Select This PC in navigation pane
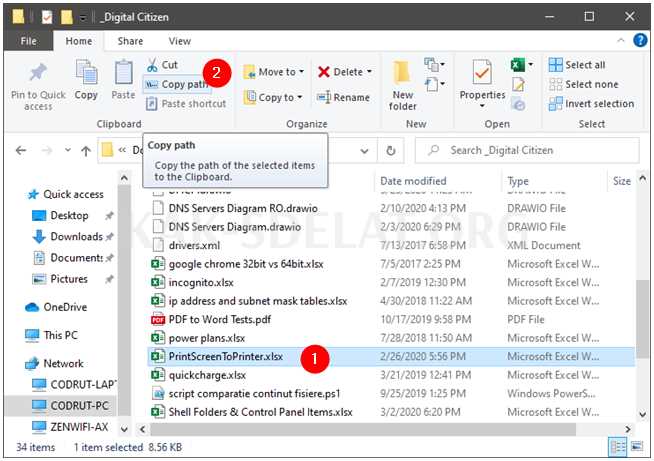Image resolution: width=654 pixels, height=461 pixels. click(x=51, y=335)
